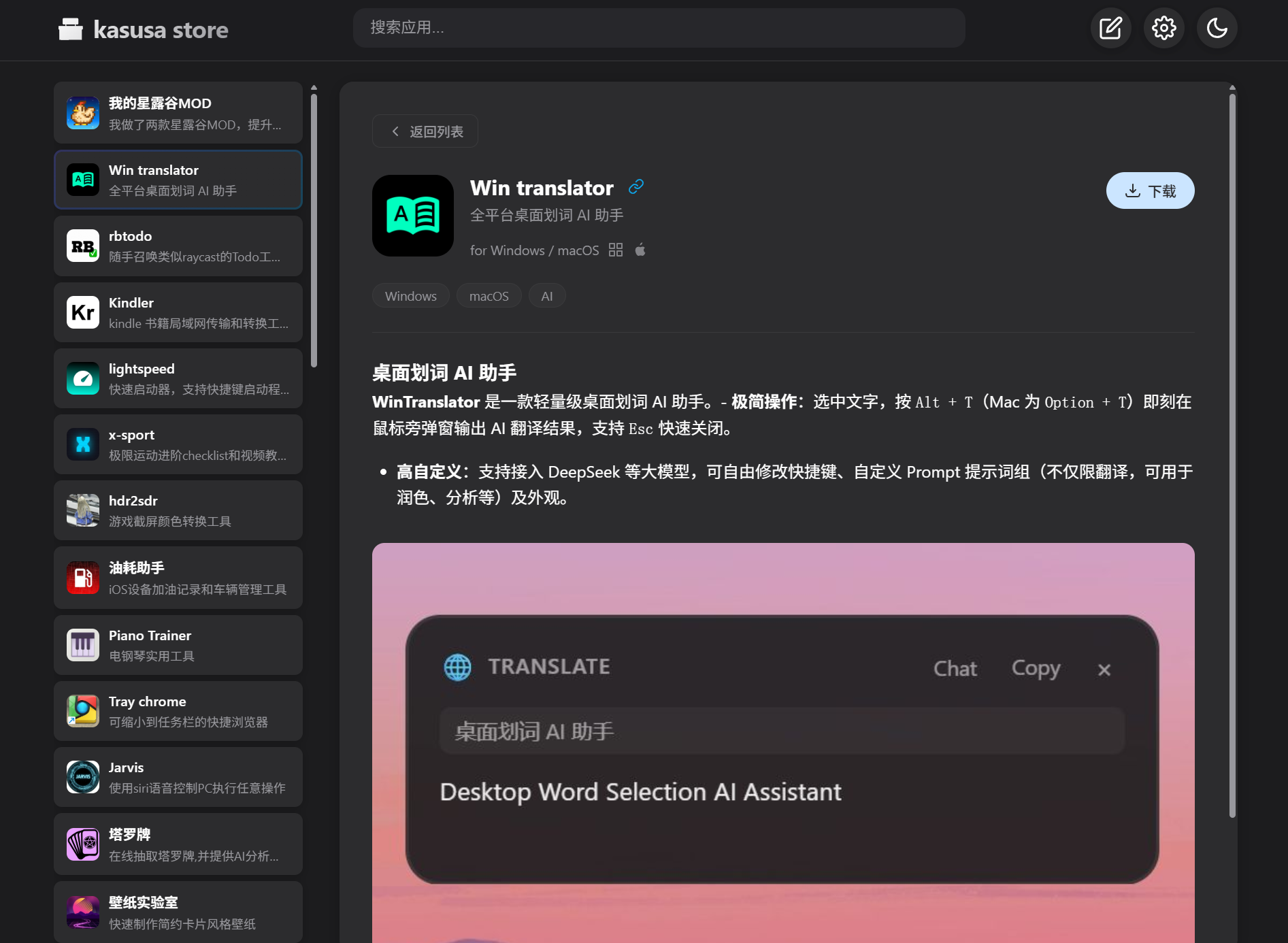Go back with 返回列表 button

(425, 131)
